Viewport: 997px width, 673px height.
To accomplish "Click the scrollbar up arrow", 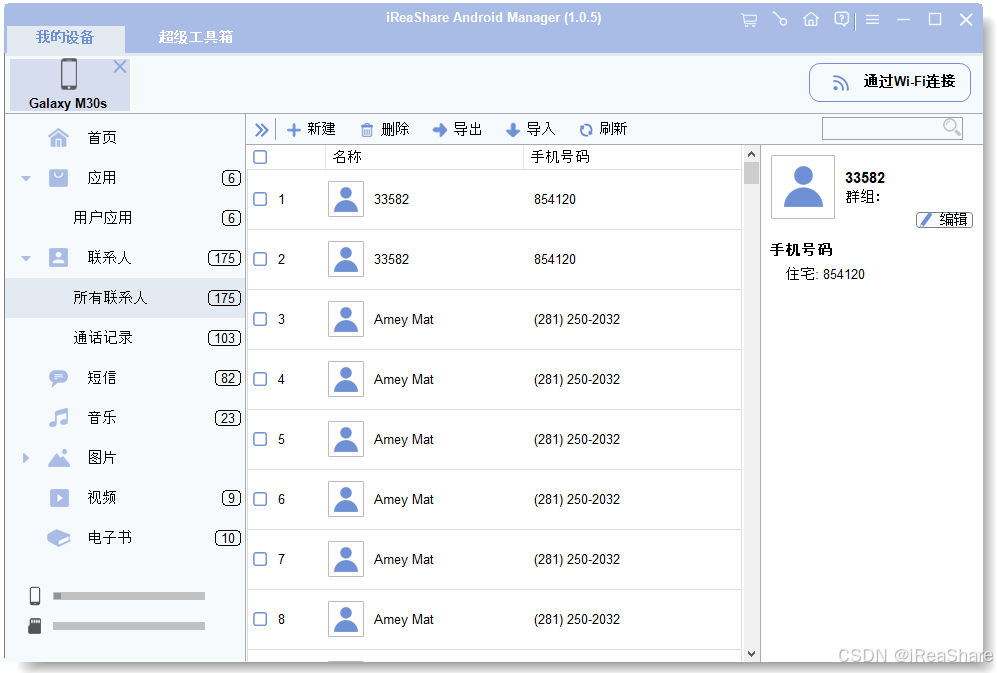I will (751, 154).
